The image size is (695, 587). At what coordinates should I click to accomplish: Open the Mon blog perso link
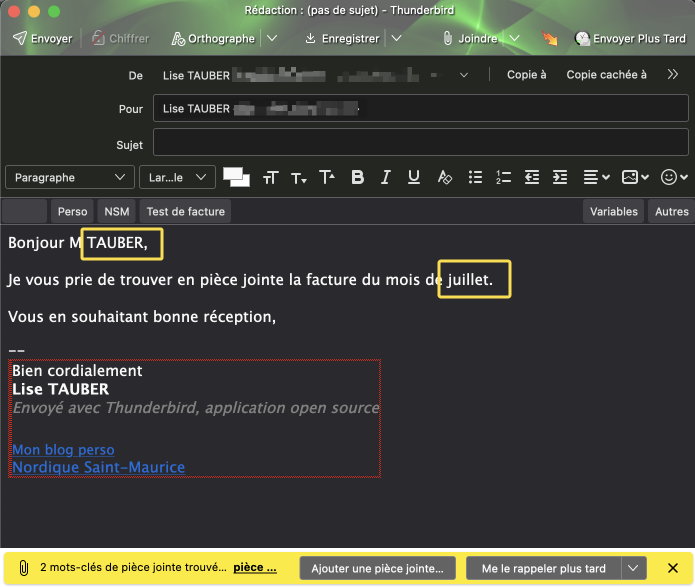(63, 450)
